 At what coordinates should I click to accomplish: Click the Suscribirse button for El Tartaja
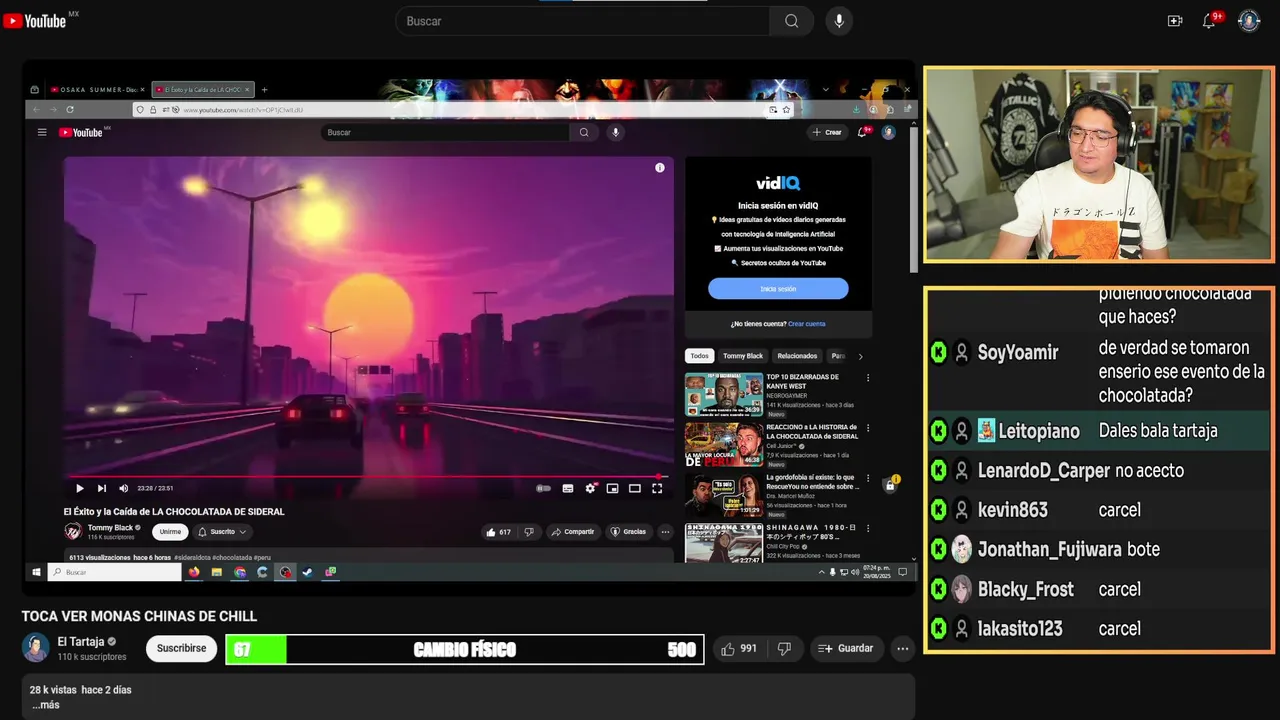[x=182, y=648]
